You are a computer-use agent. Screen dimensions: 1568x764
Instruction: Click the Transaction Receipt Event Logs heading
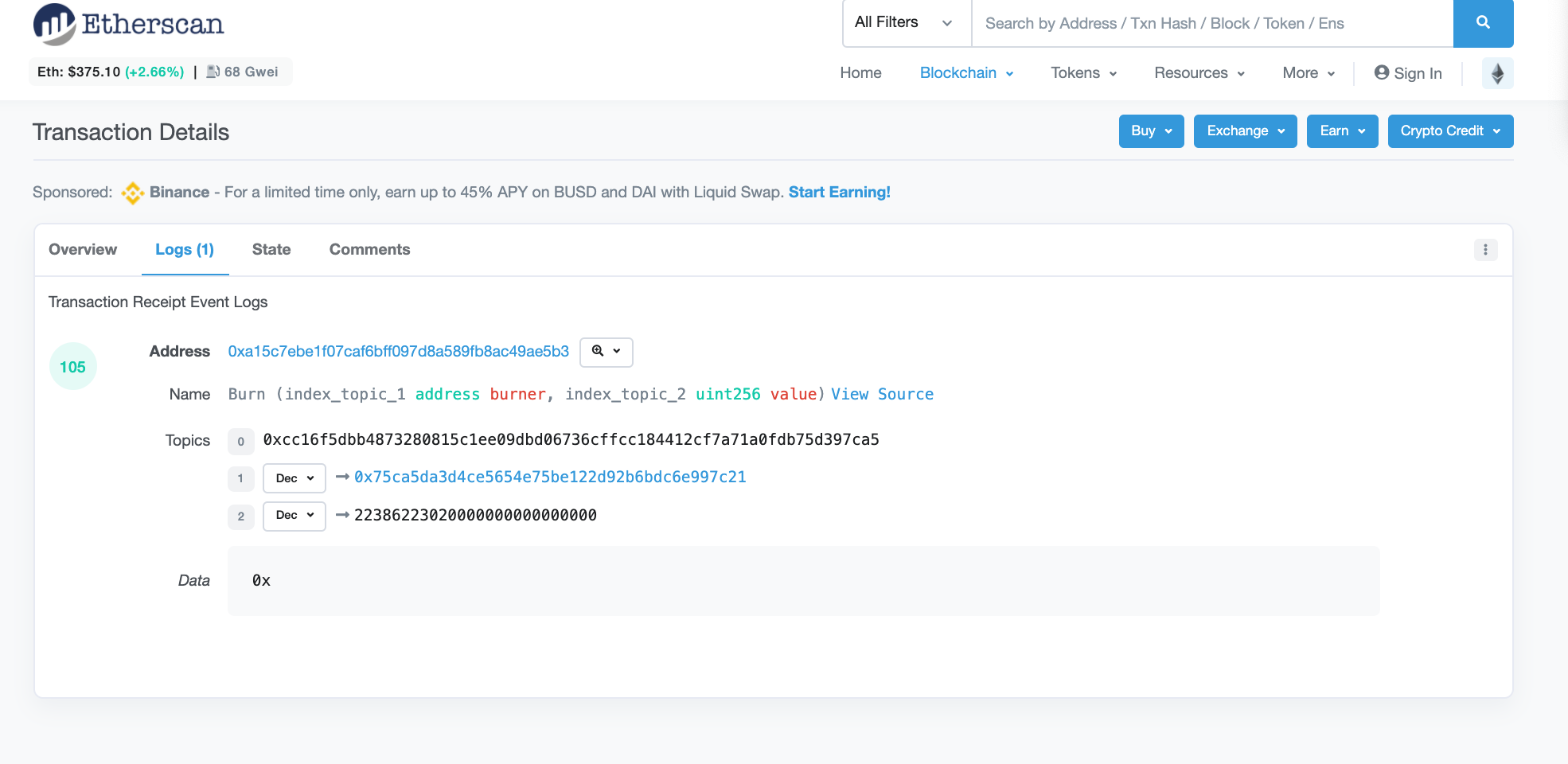click(x=158, y=302)
